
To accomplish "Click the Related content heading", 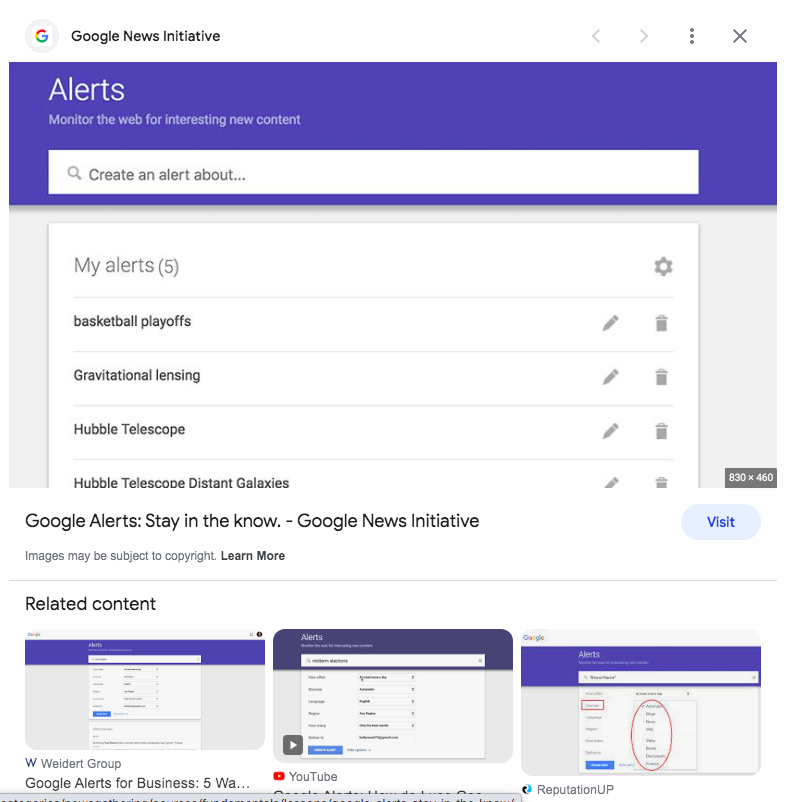I will click(x=91, y=604).
